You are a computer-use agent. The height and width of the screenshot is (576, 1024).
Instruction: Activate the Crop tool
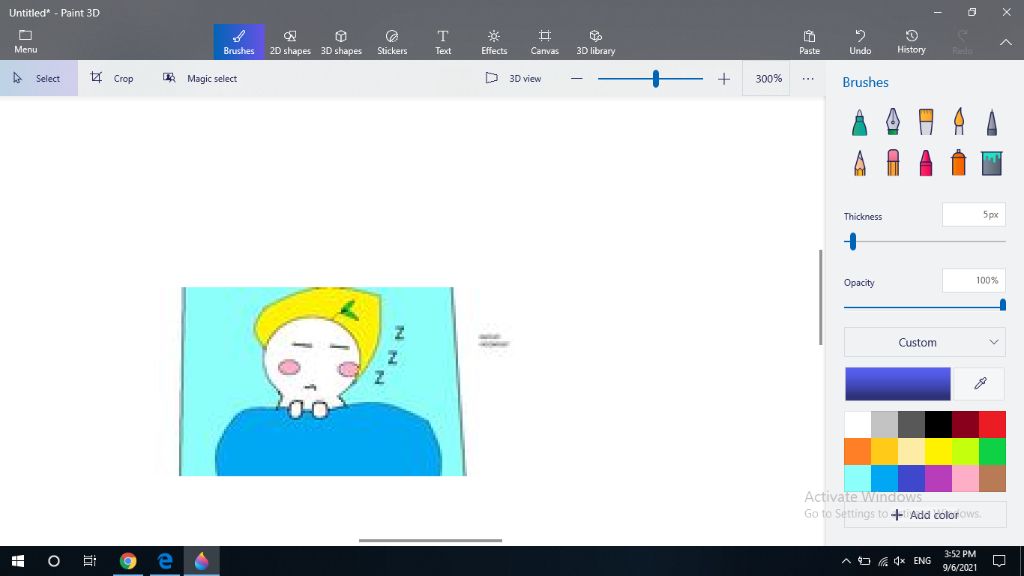[112, 78]
